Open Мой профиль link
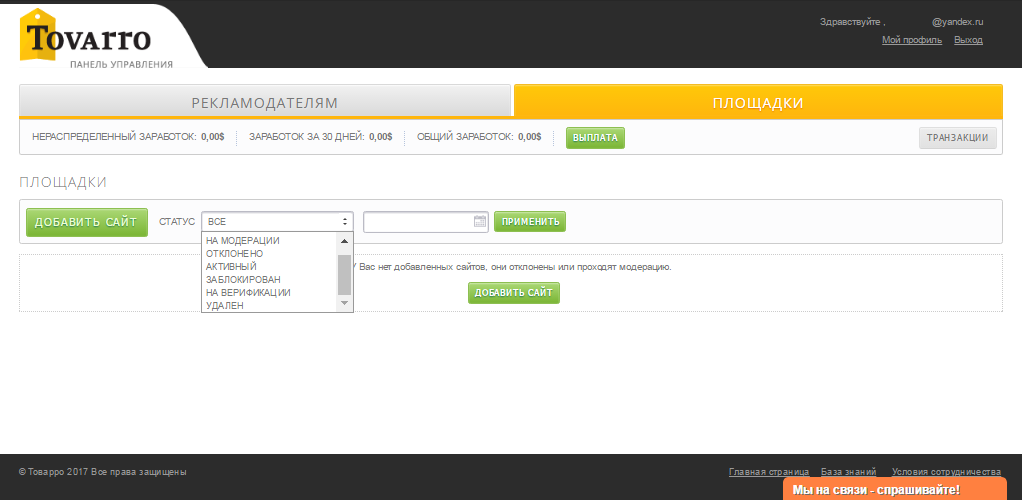Viewport: 1022px width, 500px height. coord(912,40)
